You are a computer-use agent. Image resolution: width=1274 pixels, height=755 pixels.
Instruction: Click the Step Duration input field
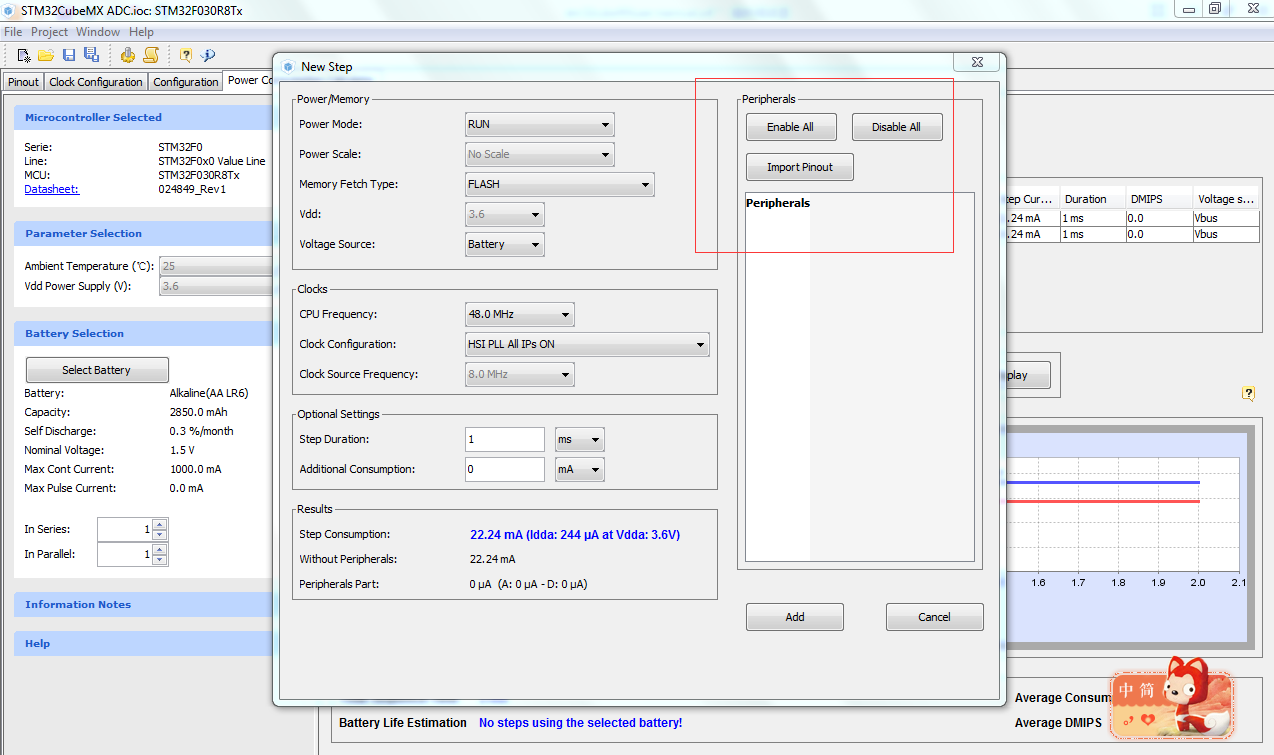click(x=505, y=439)
